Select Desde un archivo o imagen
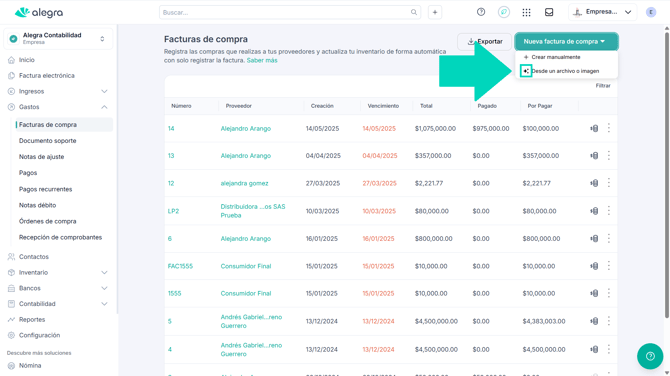Screen dimensions: 670x376 (565, 71)
